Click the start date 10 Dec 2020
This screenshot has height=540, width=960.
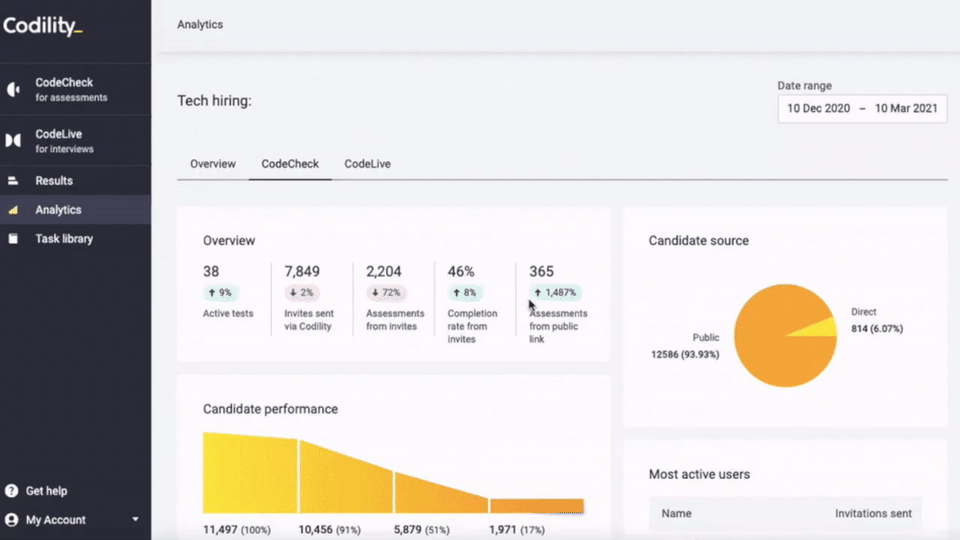(x=819, y=108)
